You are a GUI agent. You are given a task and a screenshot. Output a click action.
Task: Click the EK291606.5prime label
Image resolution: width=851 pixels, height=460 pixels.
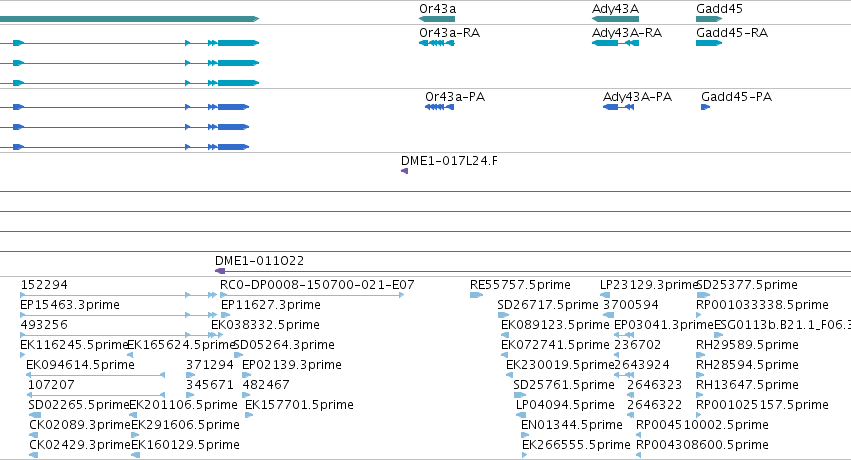click(185, 424)
